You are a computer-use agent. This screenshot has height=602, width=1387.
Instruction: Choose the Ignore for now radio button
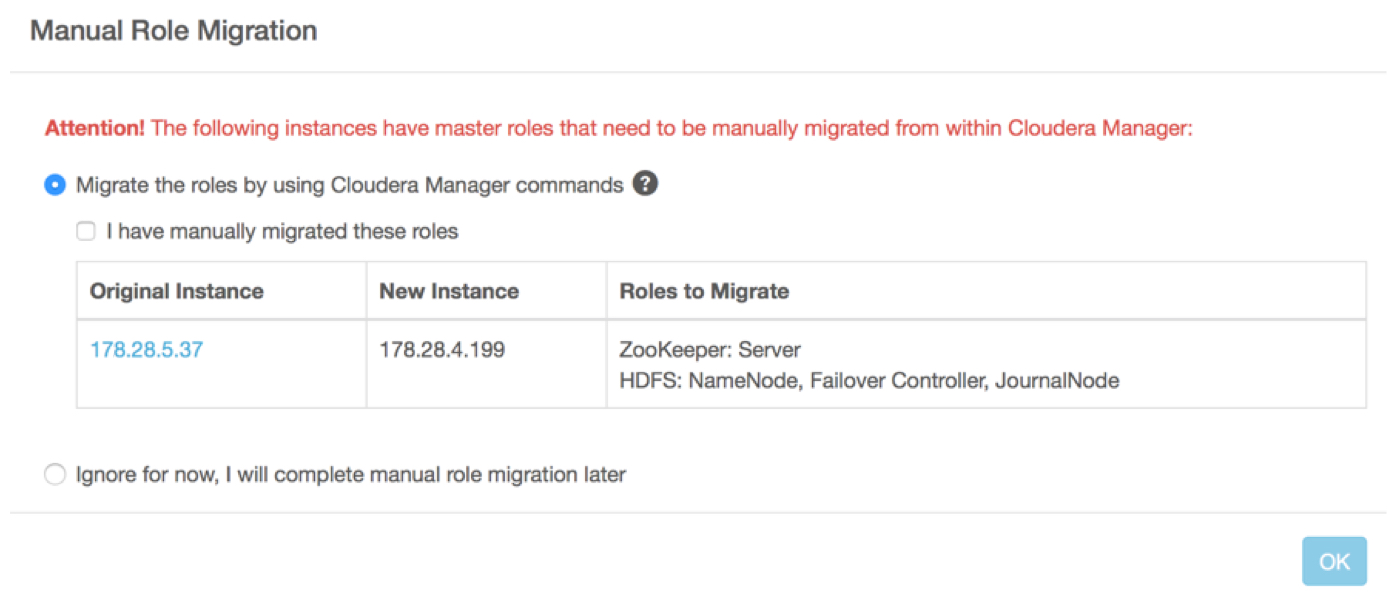pyautogui.click(x=55, y=474)
